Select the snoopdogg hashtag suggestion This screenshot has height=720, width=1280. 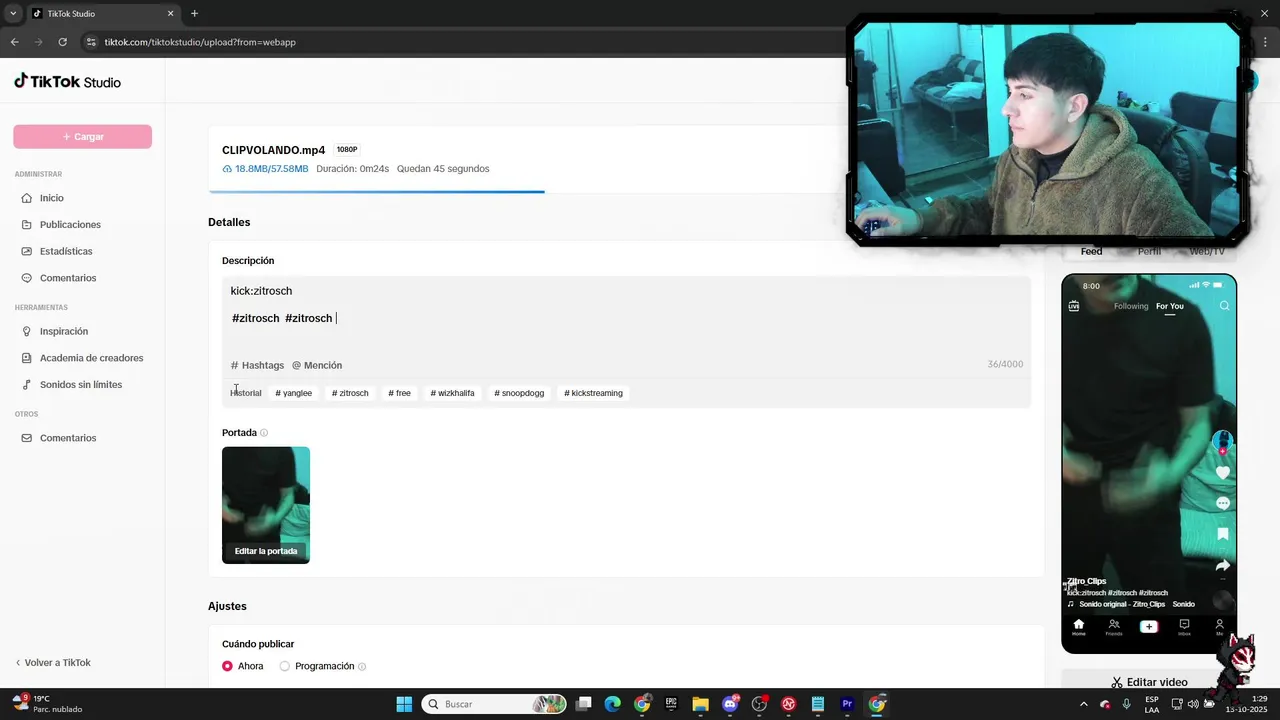point(519,393)
